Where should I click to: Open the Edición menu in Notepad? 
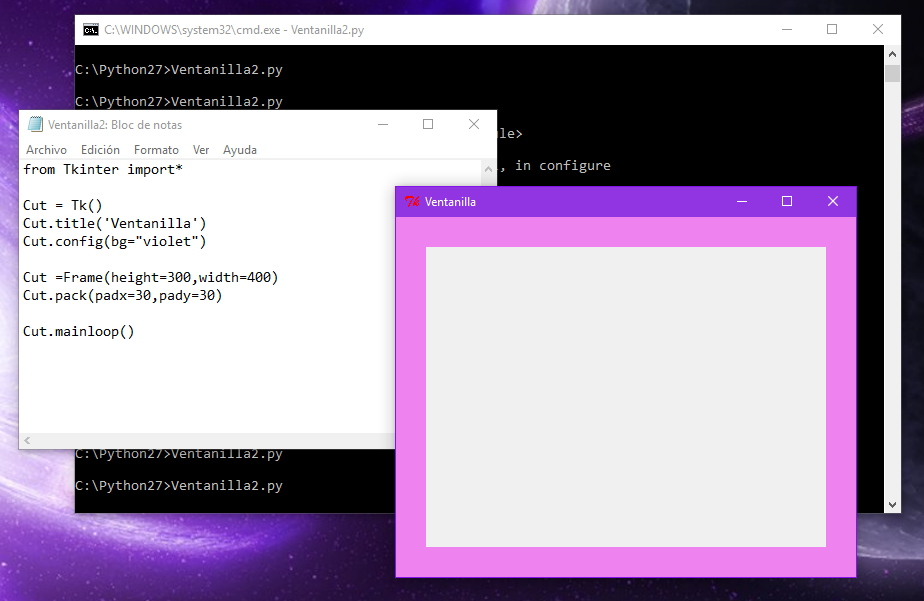point(100,149)
